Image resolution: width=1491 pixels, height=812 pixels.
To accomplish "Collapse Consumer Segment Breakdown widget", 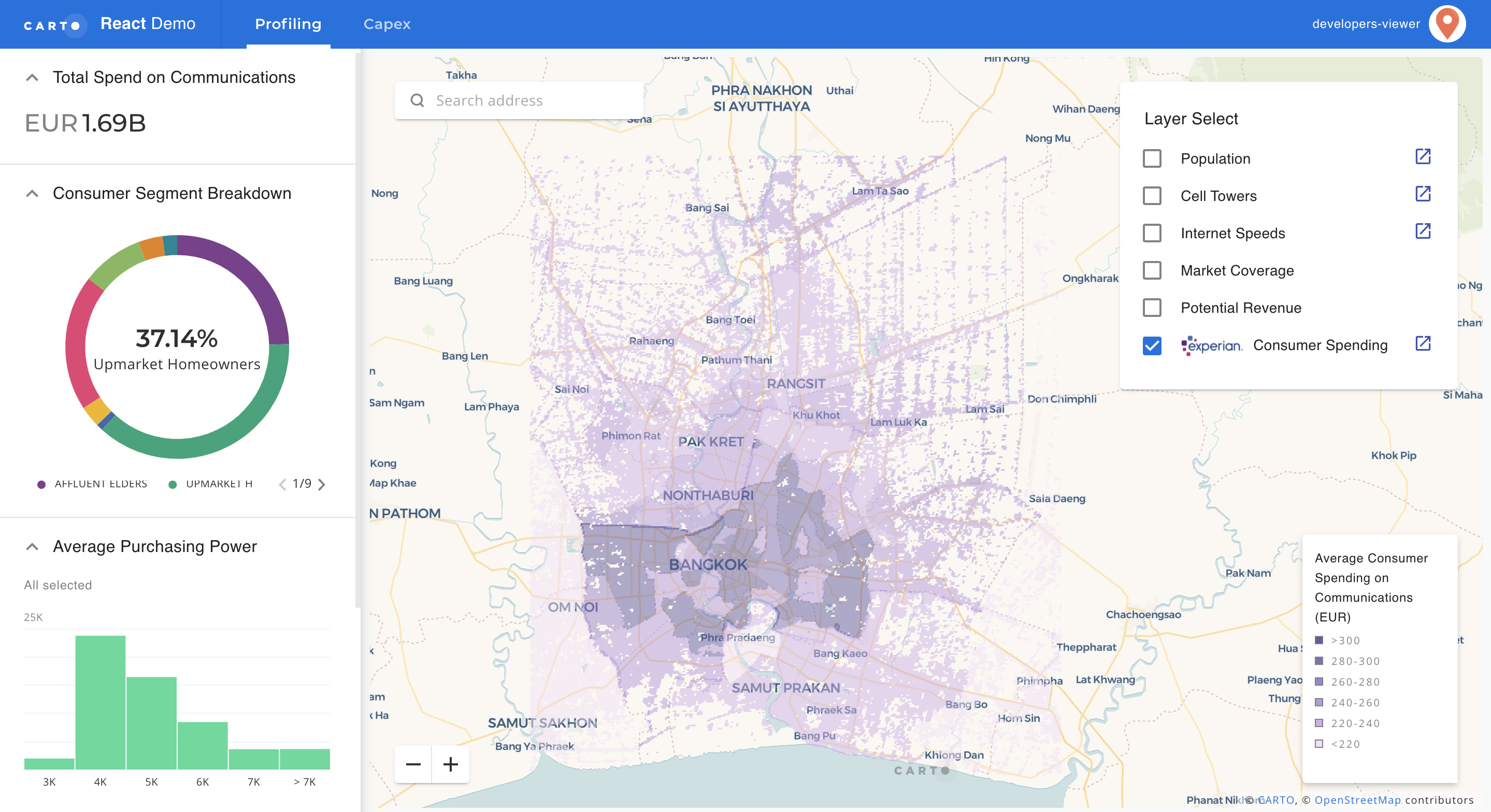I will 33,193.
